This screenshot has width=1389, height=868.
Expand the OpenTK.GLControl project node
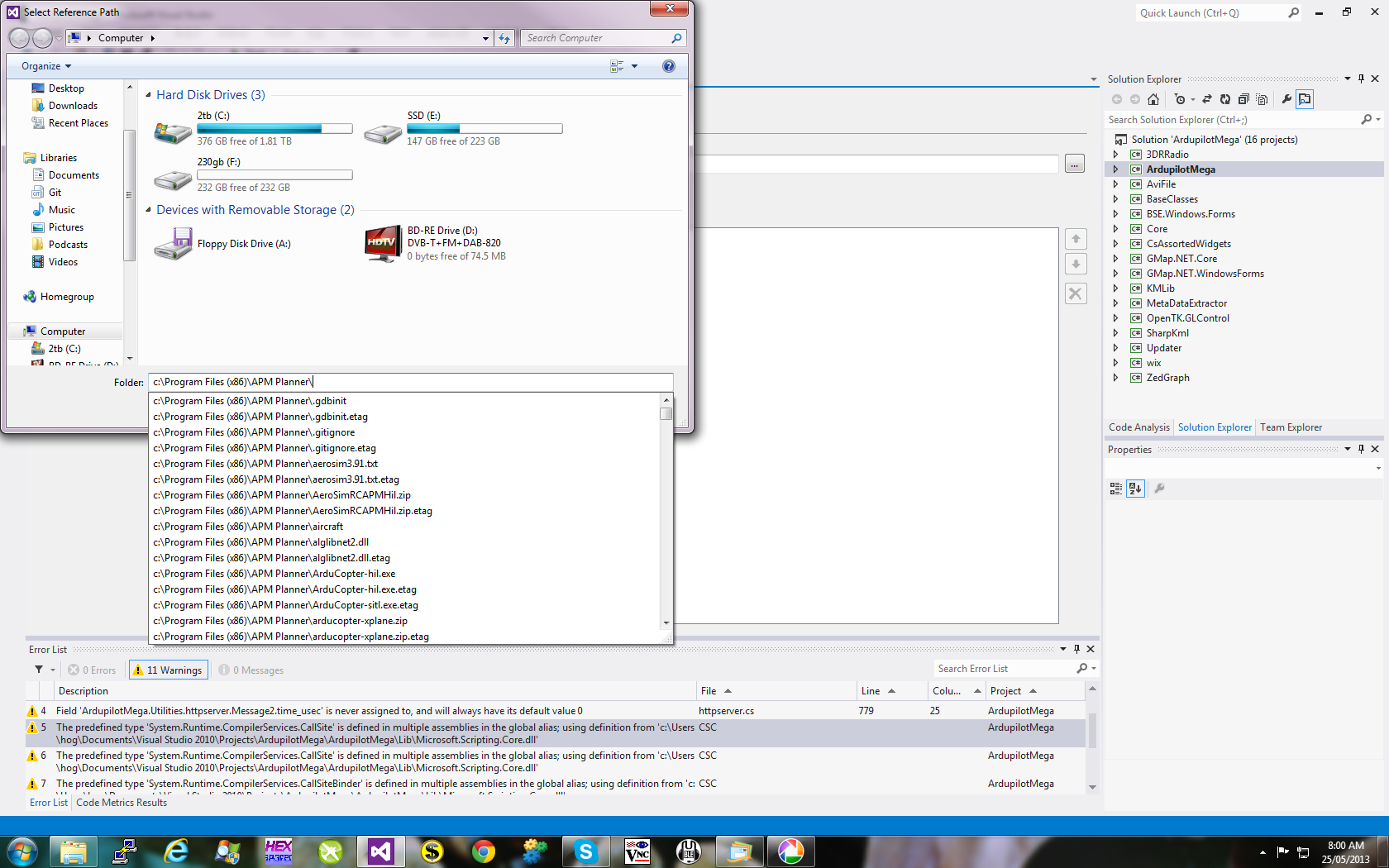click(x=1115, y=318)
